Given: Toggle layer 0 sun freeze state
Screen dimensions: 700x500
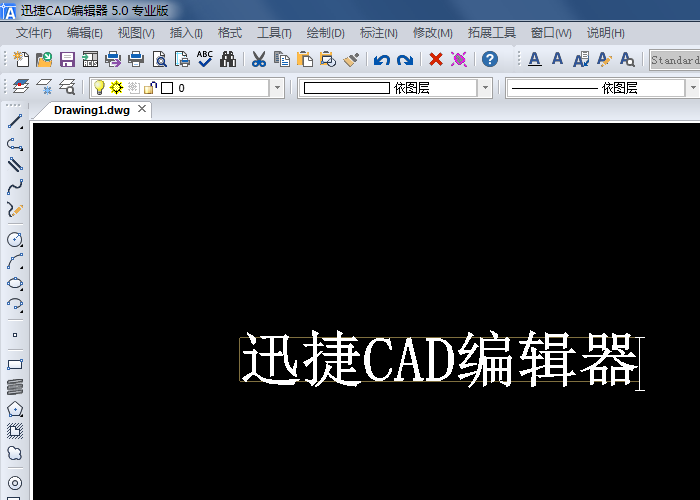Looking at the screenshot, I should coord(117,88).
